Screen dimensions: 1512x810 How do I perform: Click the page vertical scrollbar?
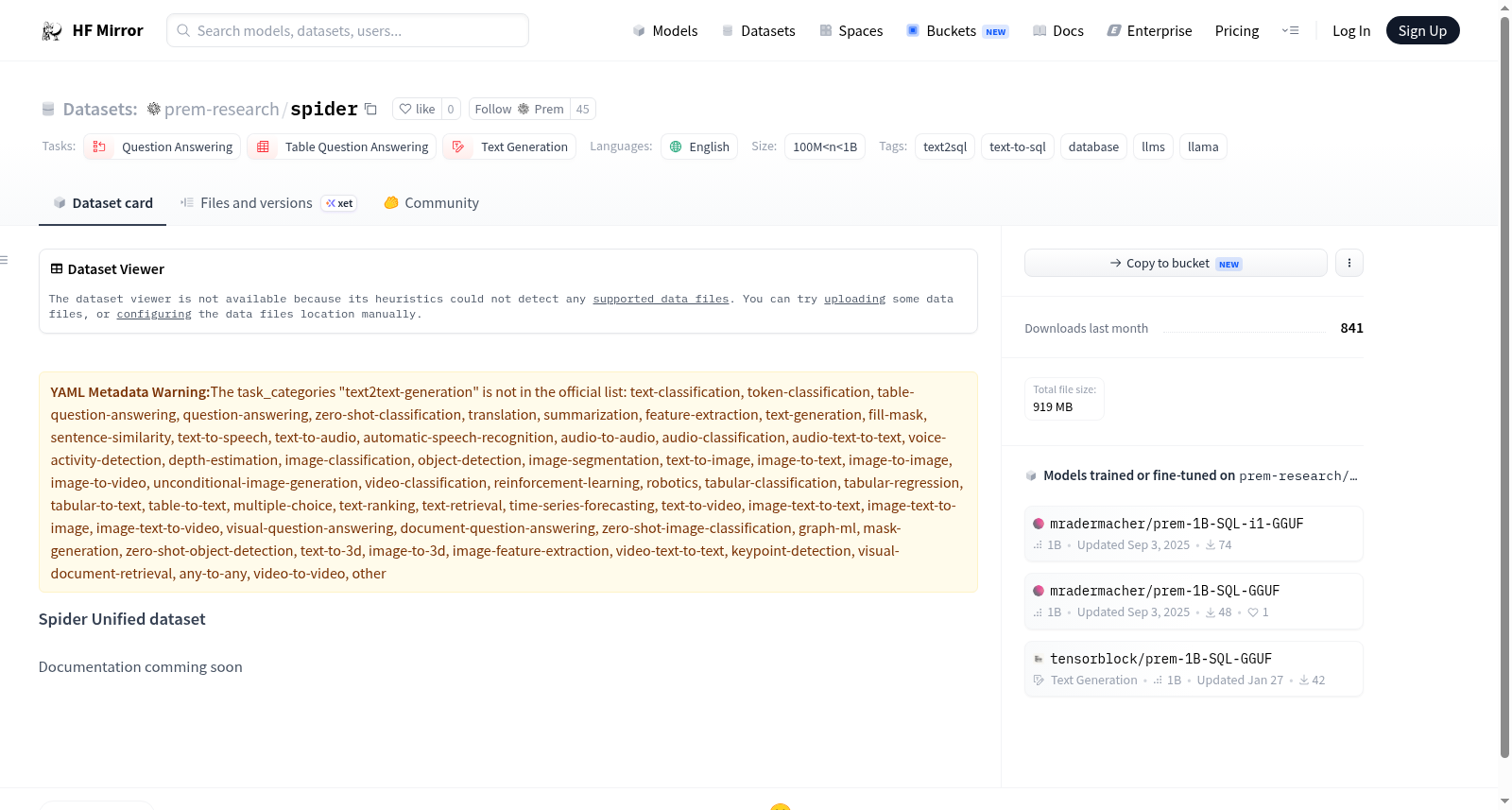(1505, 386)
